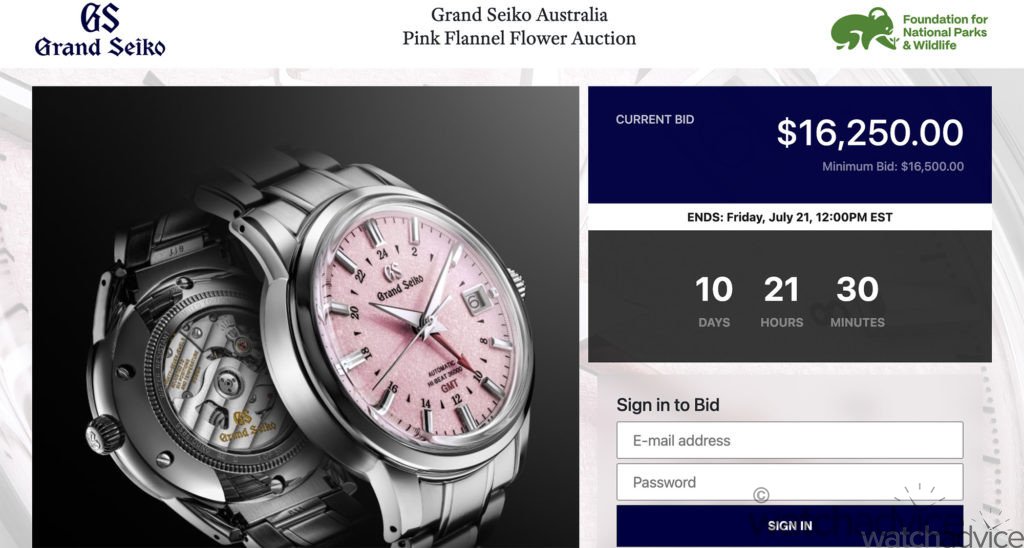Click the Sign in to Bid heading
1024x548 pixels.
(x=668, y=405)
